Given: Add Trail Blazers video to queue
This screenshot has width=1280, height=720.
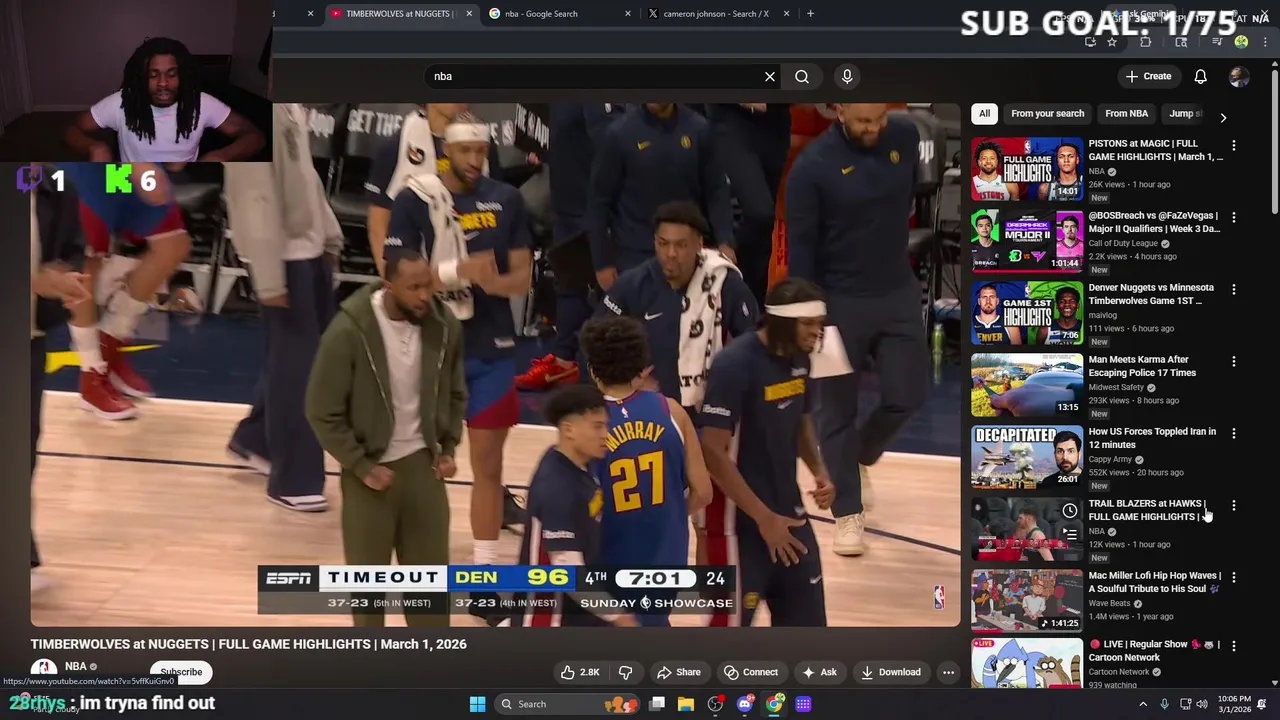Looking at the screenshot, I should [x=1069, y=534].
